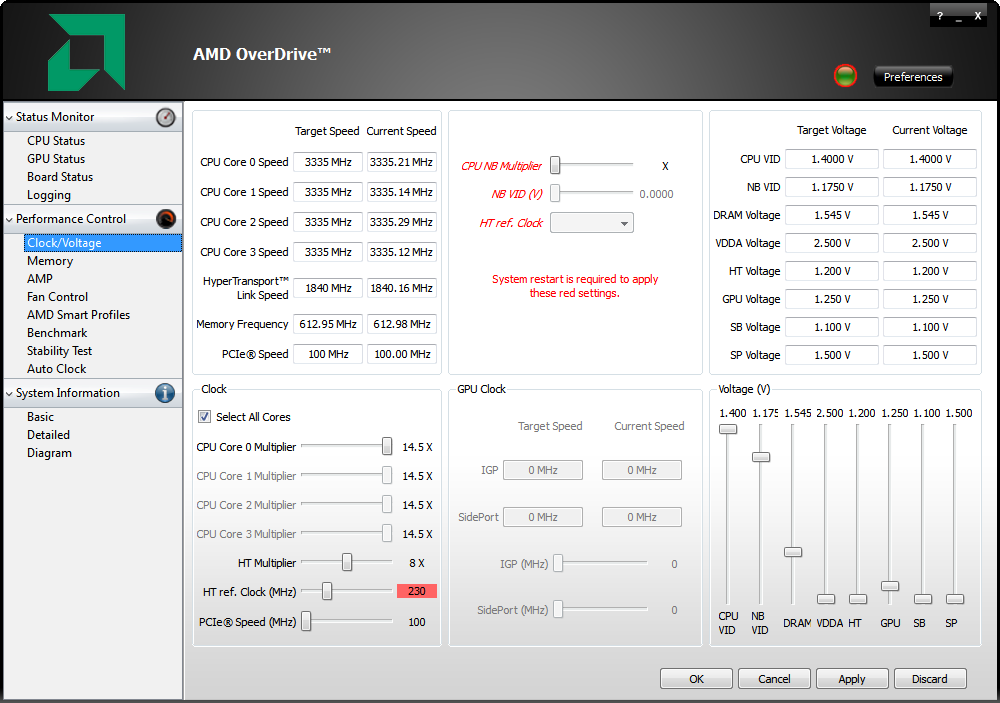The width and height of the screenshot is (1000, 703).
Task: Toggle the Select All Cores checkbox
Action: (205, 417)
